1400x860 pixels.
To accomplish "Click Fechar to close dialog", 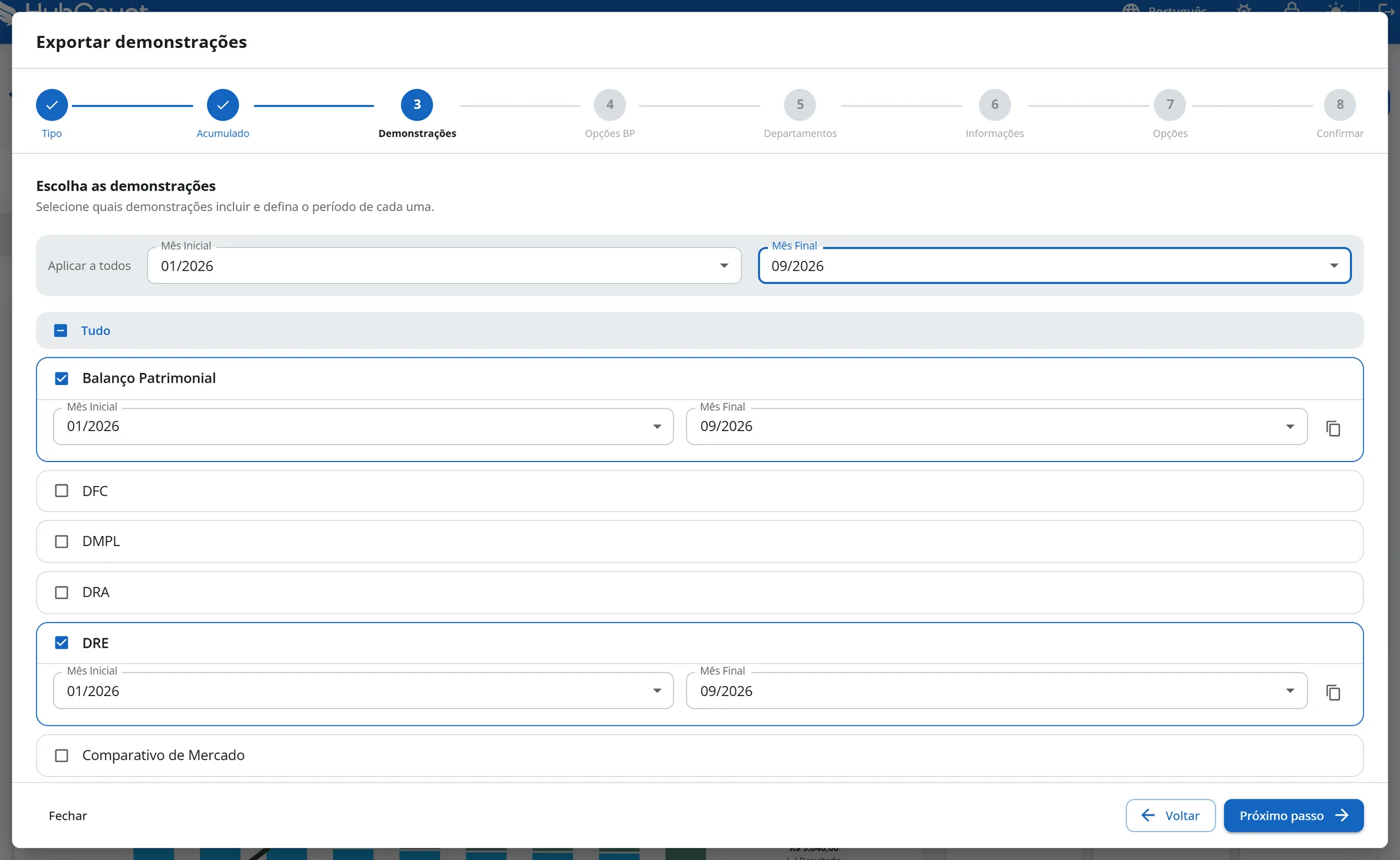I will tap(68, 816).
